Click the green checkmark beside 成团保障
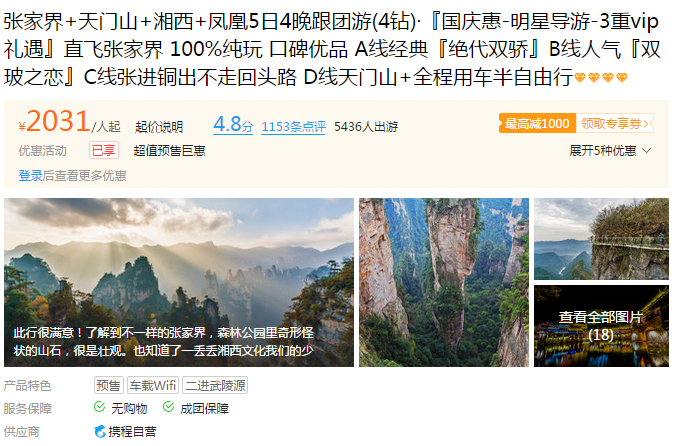675x446 pixels. [x=168, y=407]
